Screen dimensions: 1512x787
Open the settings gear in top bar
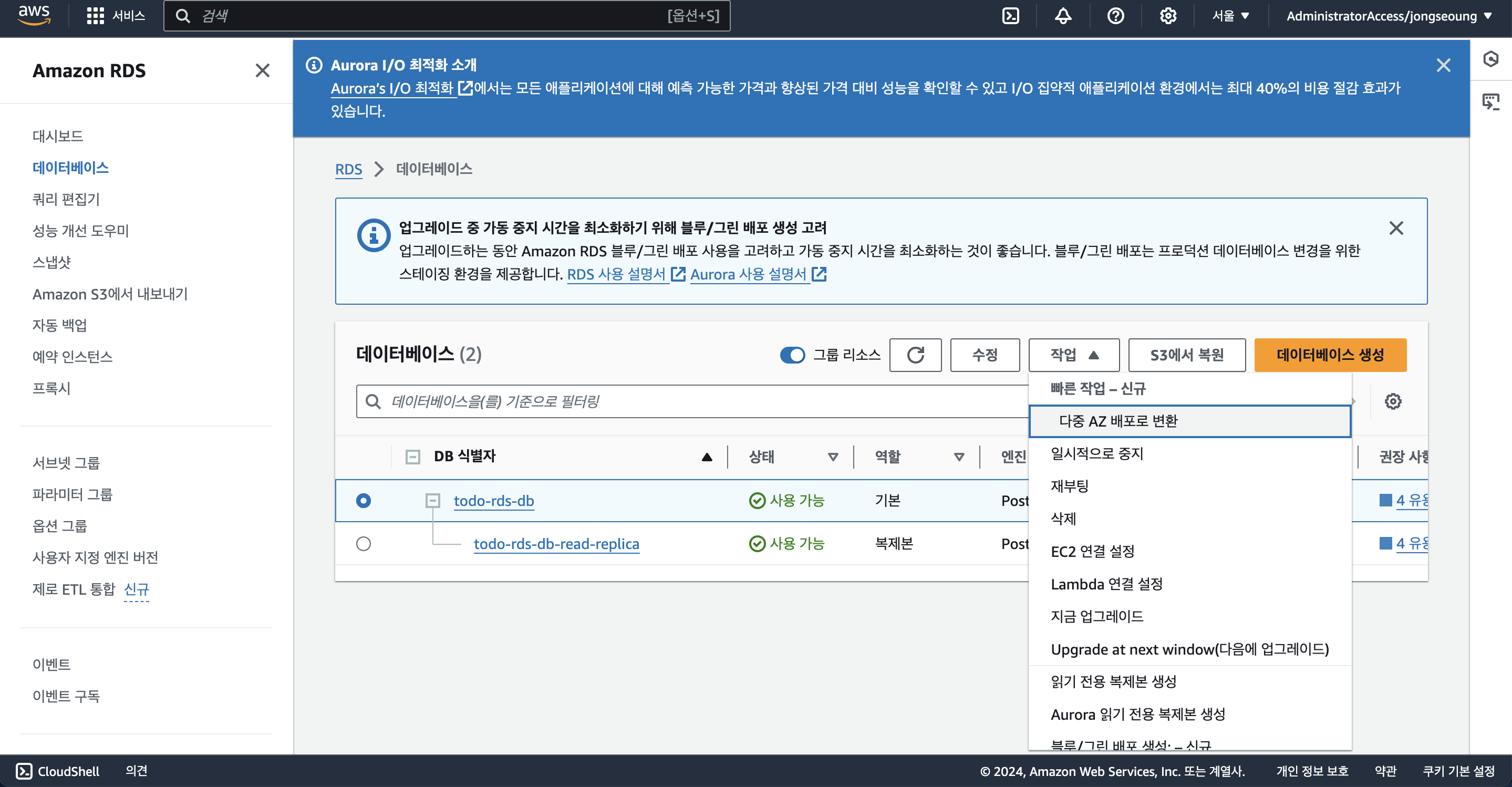[1168, 16]
